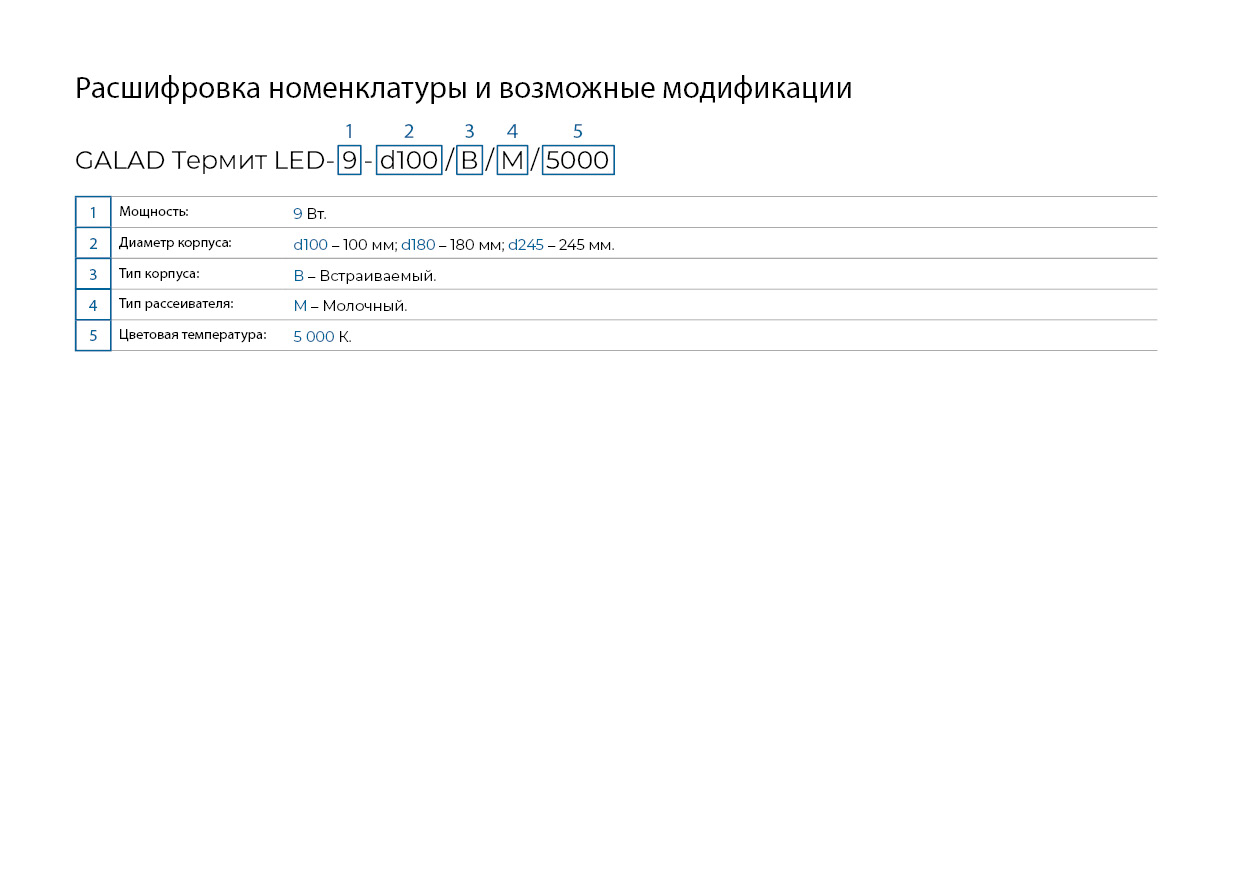1240x886 pixels.
Task: Click the heading "Расшифровка номенклатуры и возможные модификации"
Action: tap(463, 88)
